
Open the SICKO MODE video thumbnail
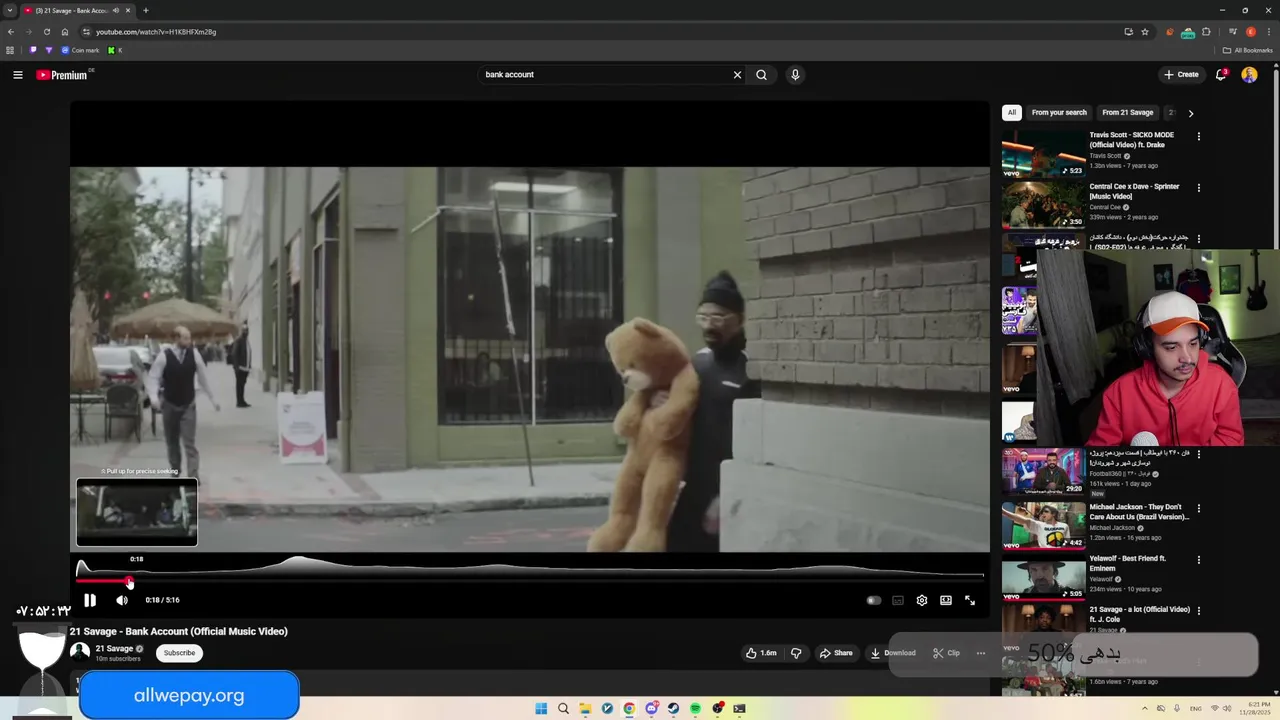coord(1043,153)
